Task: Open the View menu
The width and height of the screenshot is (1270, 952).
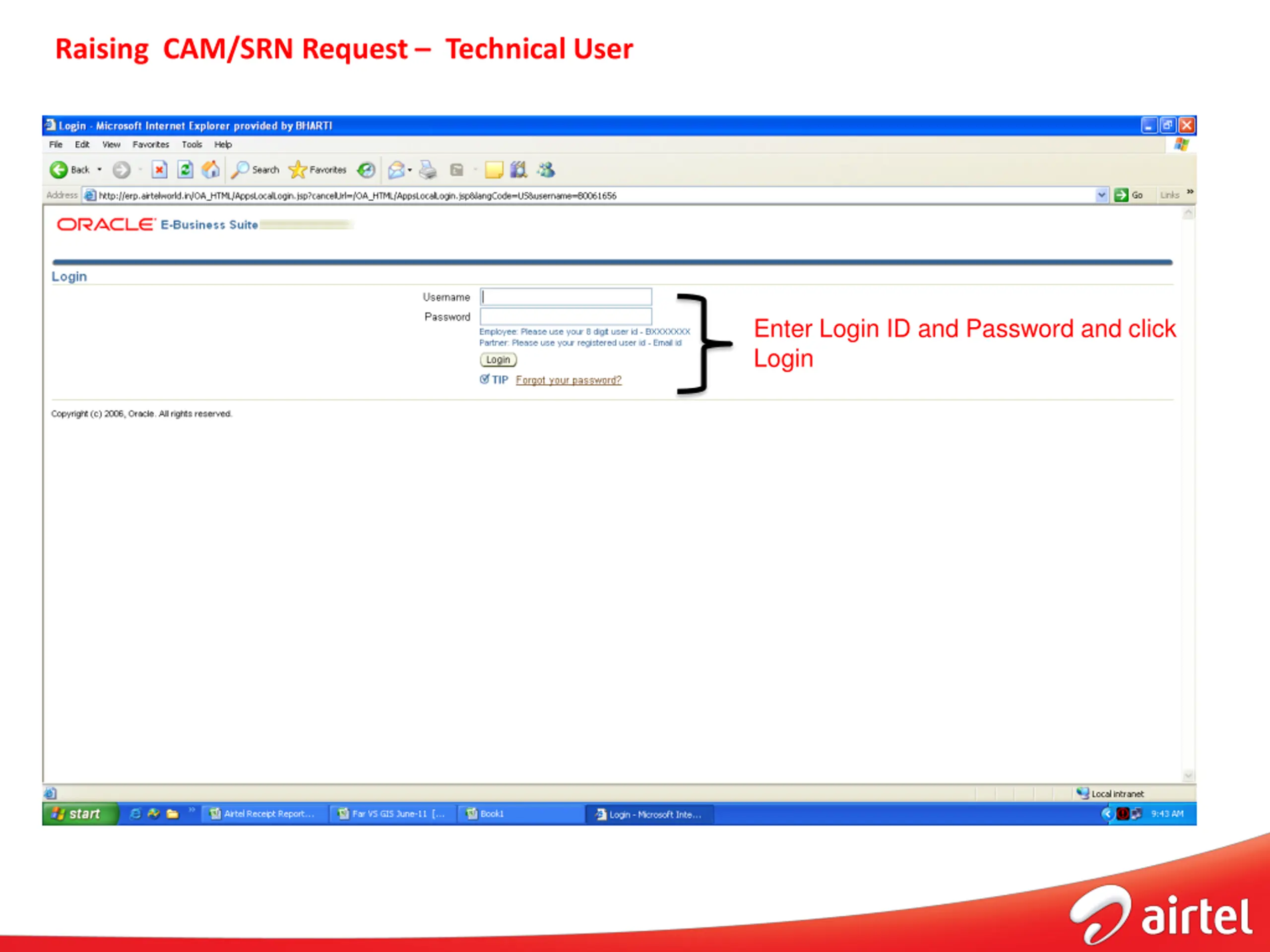Action: point(112,145)
